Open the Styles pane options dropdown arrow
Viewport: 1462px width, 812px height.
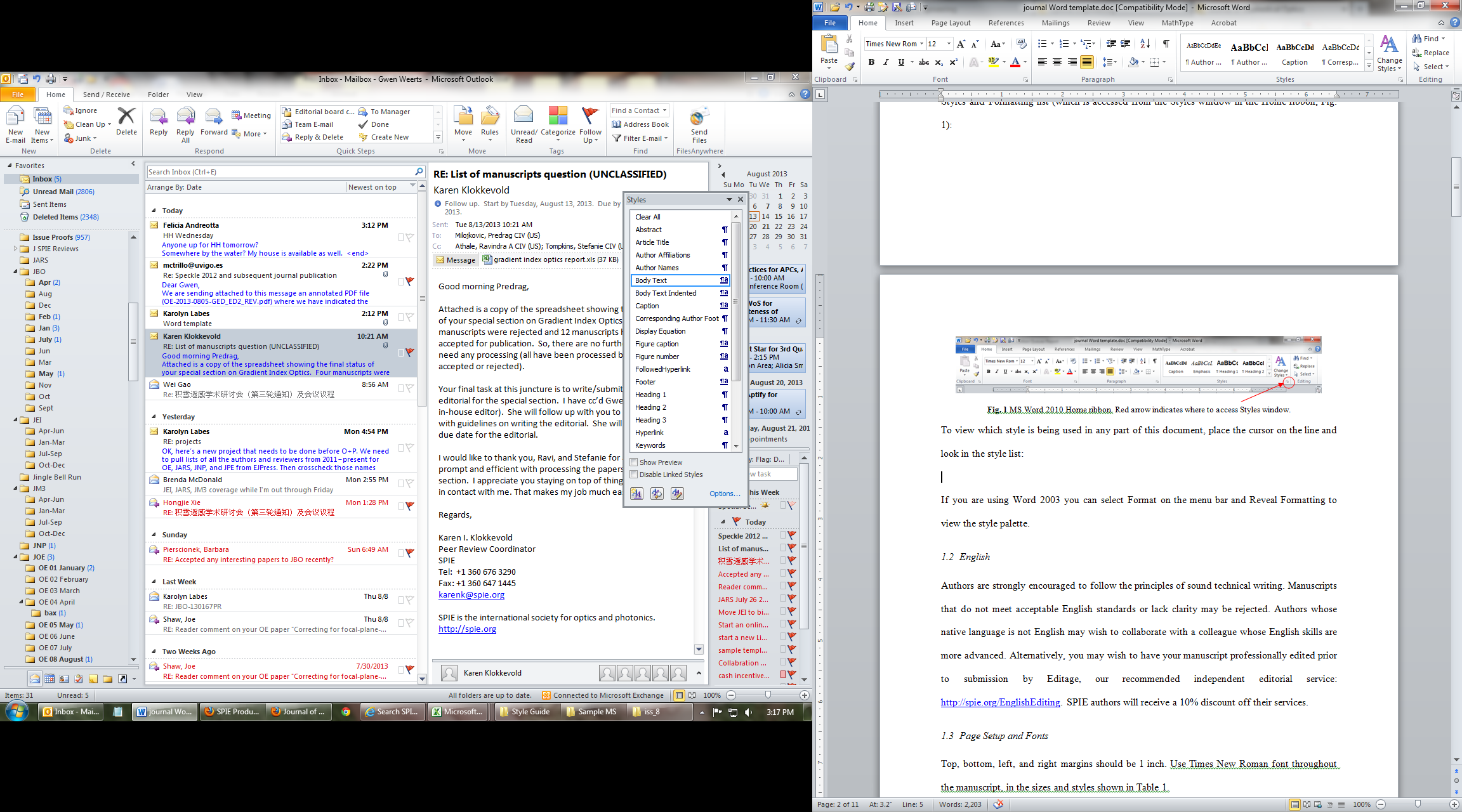[729, 199]
